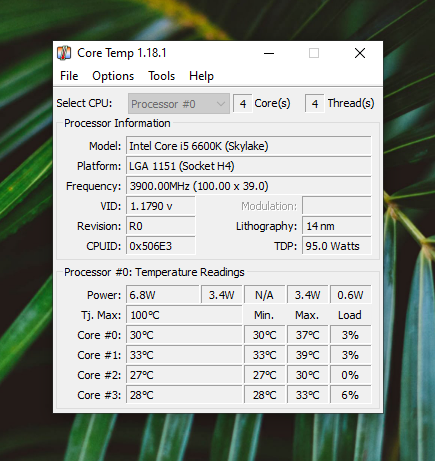This screenshot has height=461, width=435.
Task: Click the 6.8W total power value
Action: 163,295
